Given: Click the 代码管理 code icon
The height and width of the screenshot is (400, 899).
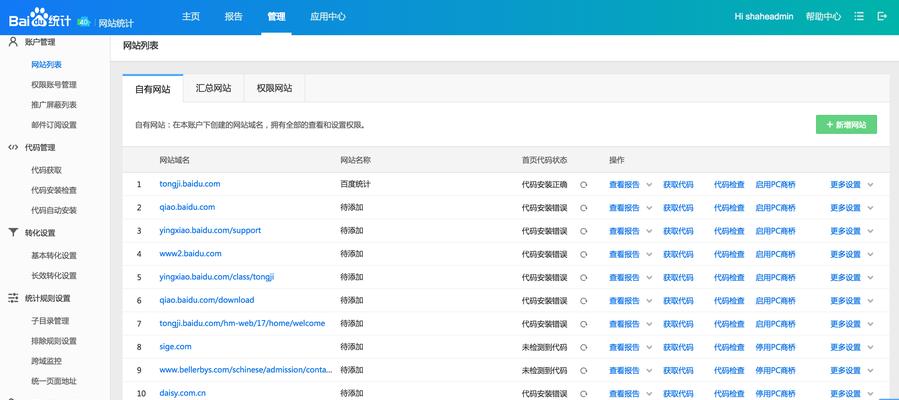Looking at the screenshot, I should tap(13, 147).
